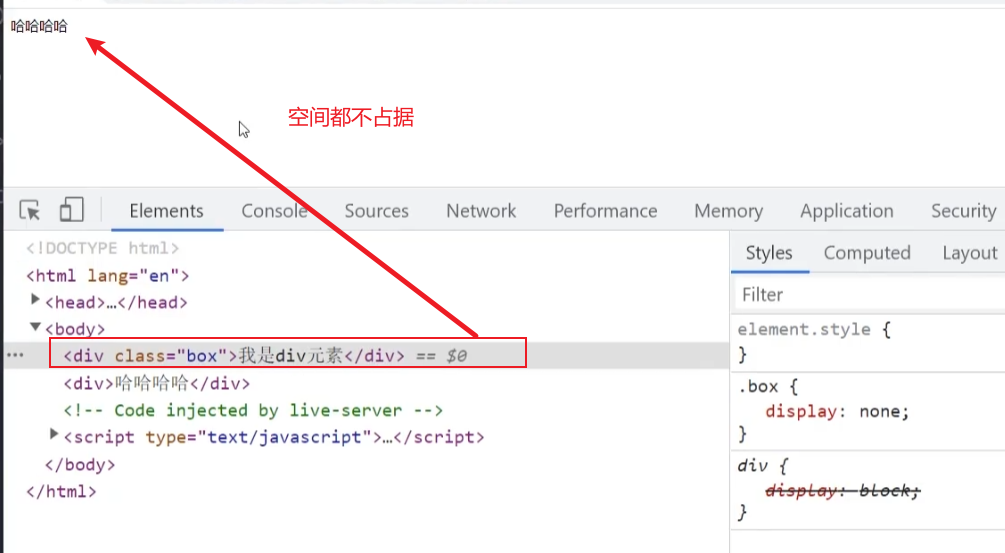The height and width of the screenshot is (553, 1005).
Task: Open the three-dots menu beside selected div
Action: tap(15, 355)
